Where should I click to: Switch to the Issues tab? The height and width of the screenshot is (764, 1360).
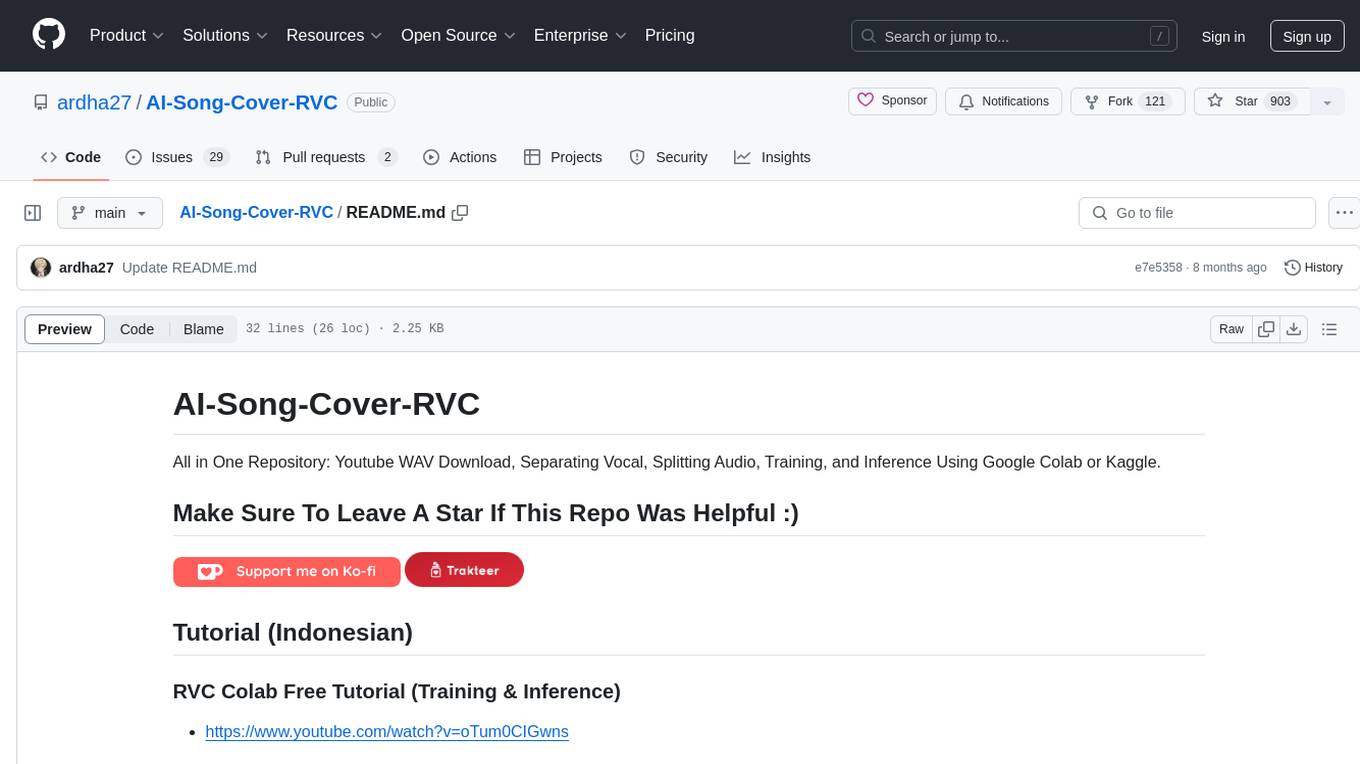(177, 157)
